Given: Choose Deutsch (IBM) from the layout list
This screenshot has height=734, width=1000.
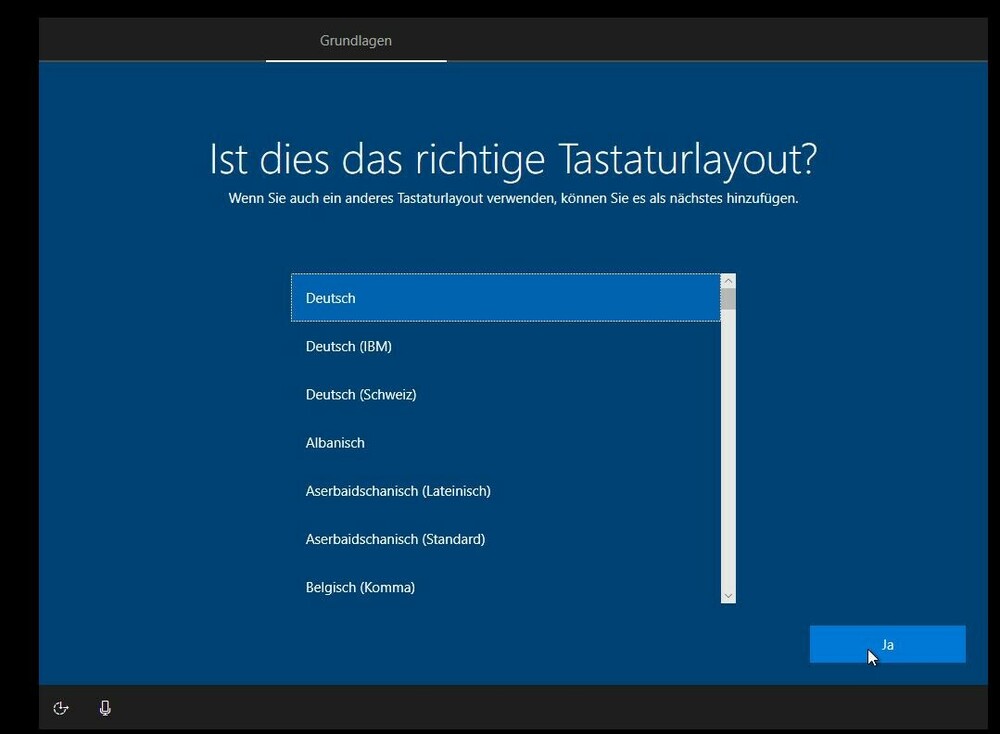Looking at the screenshot, I should 505,346.
